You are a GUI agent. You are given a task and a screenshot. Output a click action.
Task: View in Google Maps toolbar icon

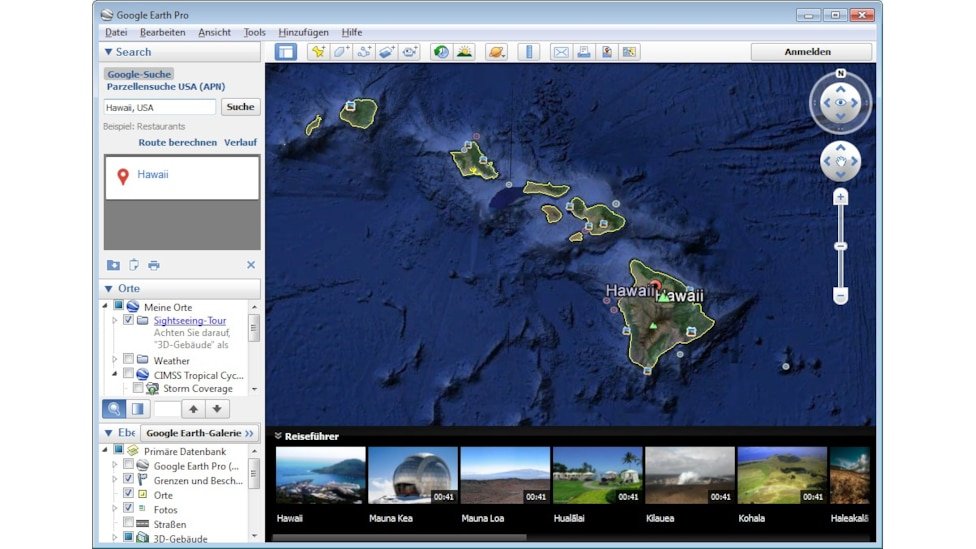[x=629, y=52]
